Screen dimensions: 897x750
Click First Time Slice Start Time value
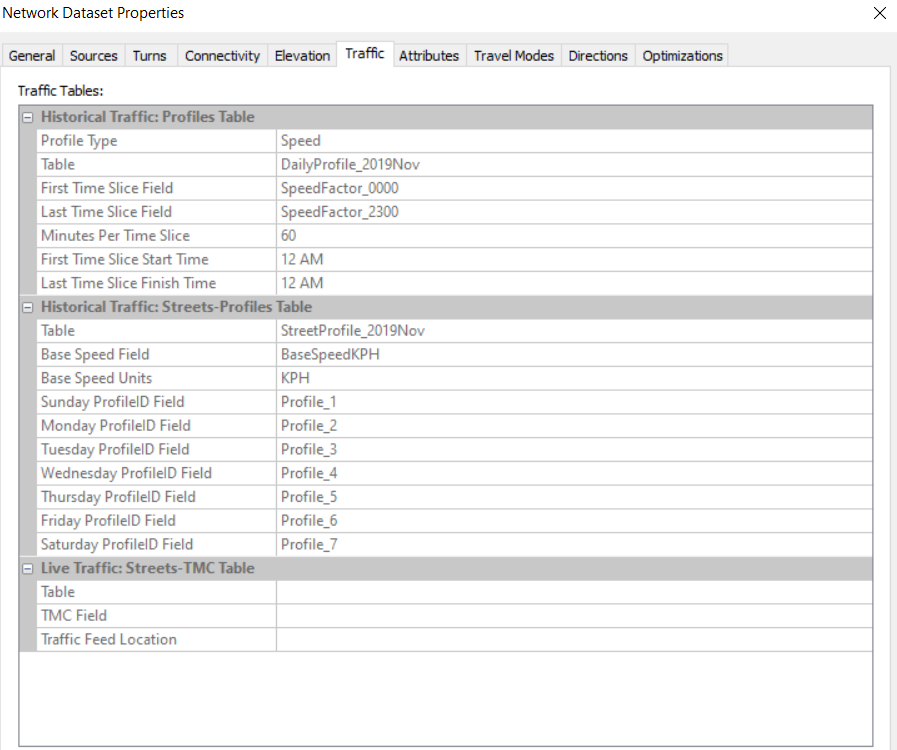pyautogui.click(x=574, y=260)
